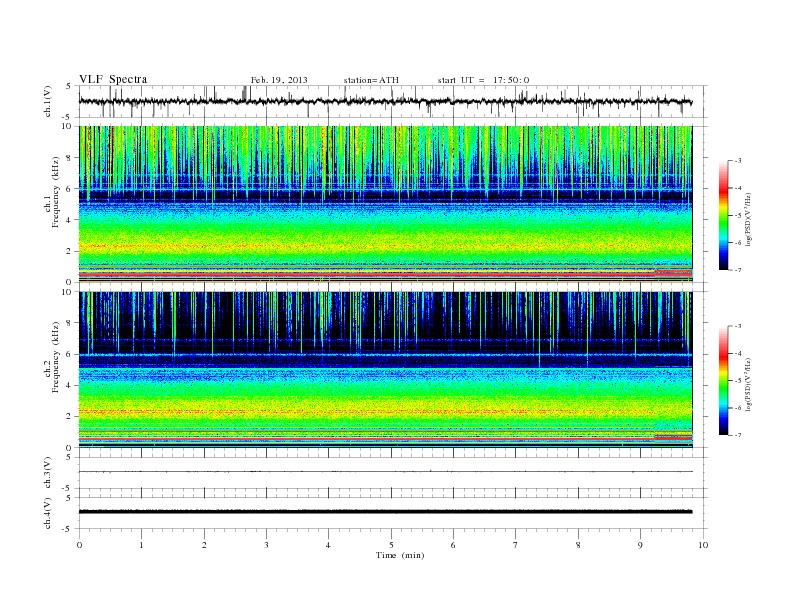The height and width of the screenshot is (612, 792).
Task: Click time-axis tick label "5"
Action: coord(391,545)
